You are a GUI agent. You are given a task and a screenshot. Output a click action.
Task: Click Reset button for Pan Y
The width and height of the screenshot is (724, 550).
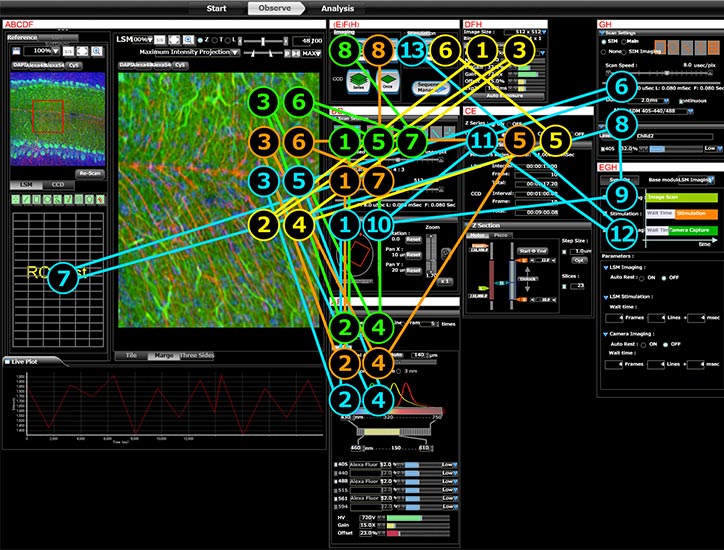pyautogui.click(x=413, y=270)
